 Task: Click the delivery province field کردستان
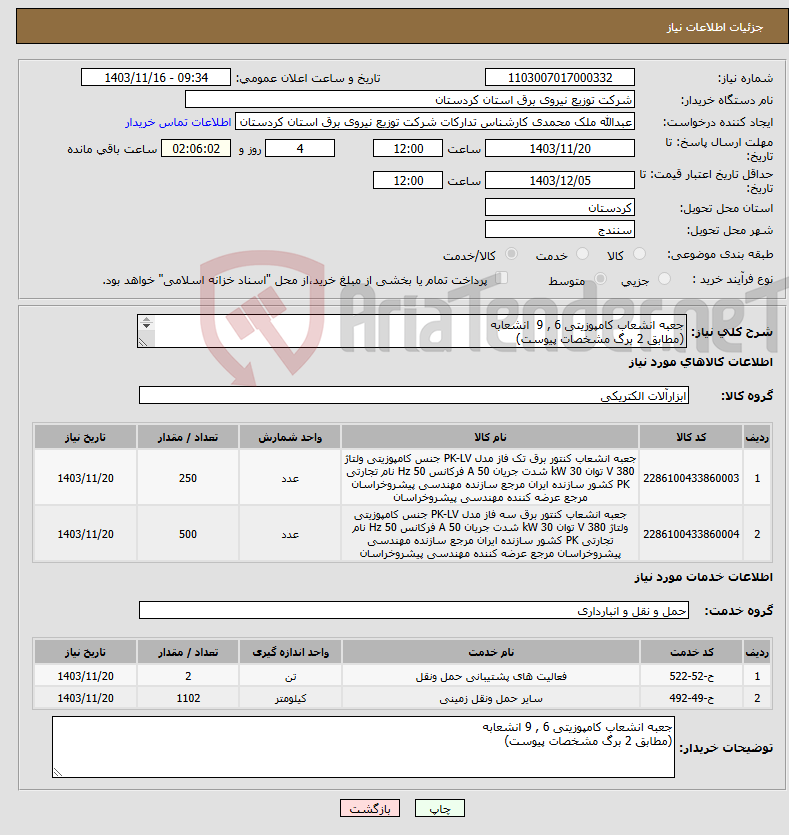click(x=560, y=207)
